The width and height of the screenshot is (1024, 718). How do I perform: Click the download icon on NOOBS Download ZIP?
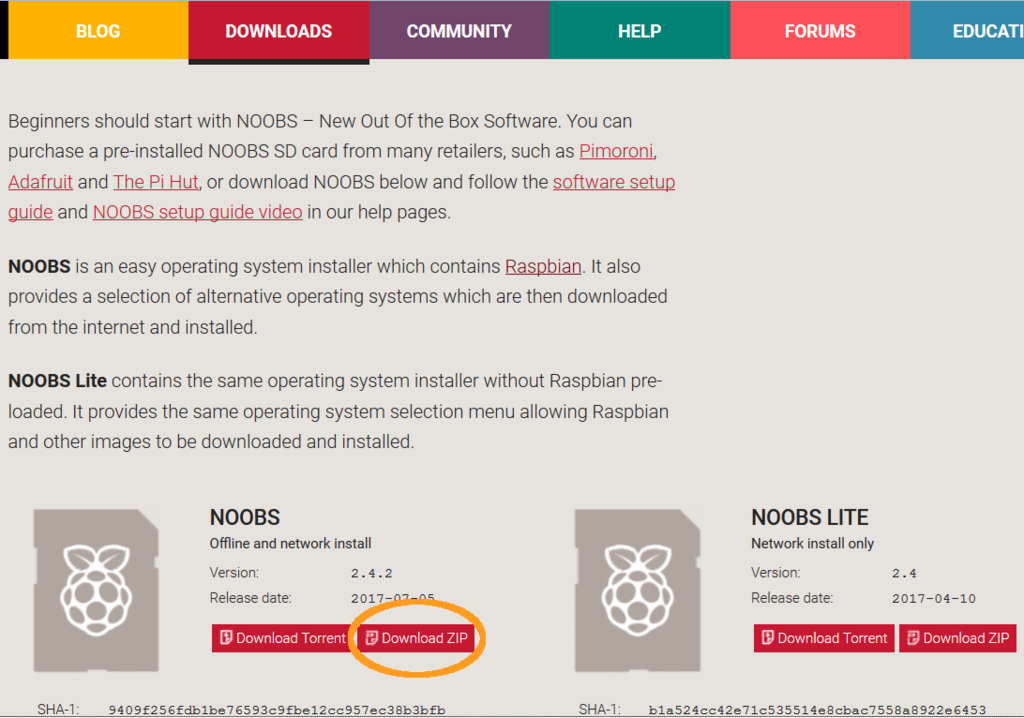[x=372, y=638]
